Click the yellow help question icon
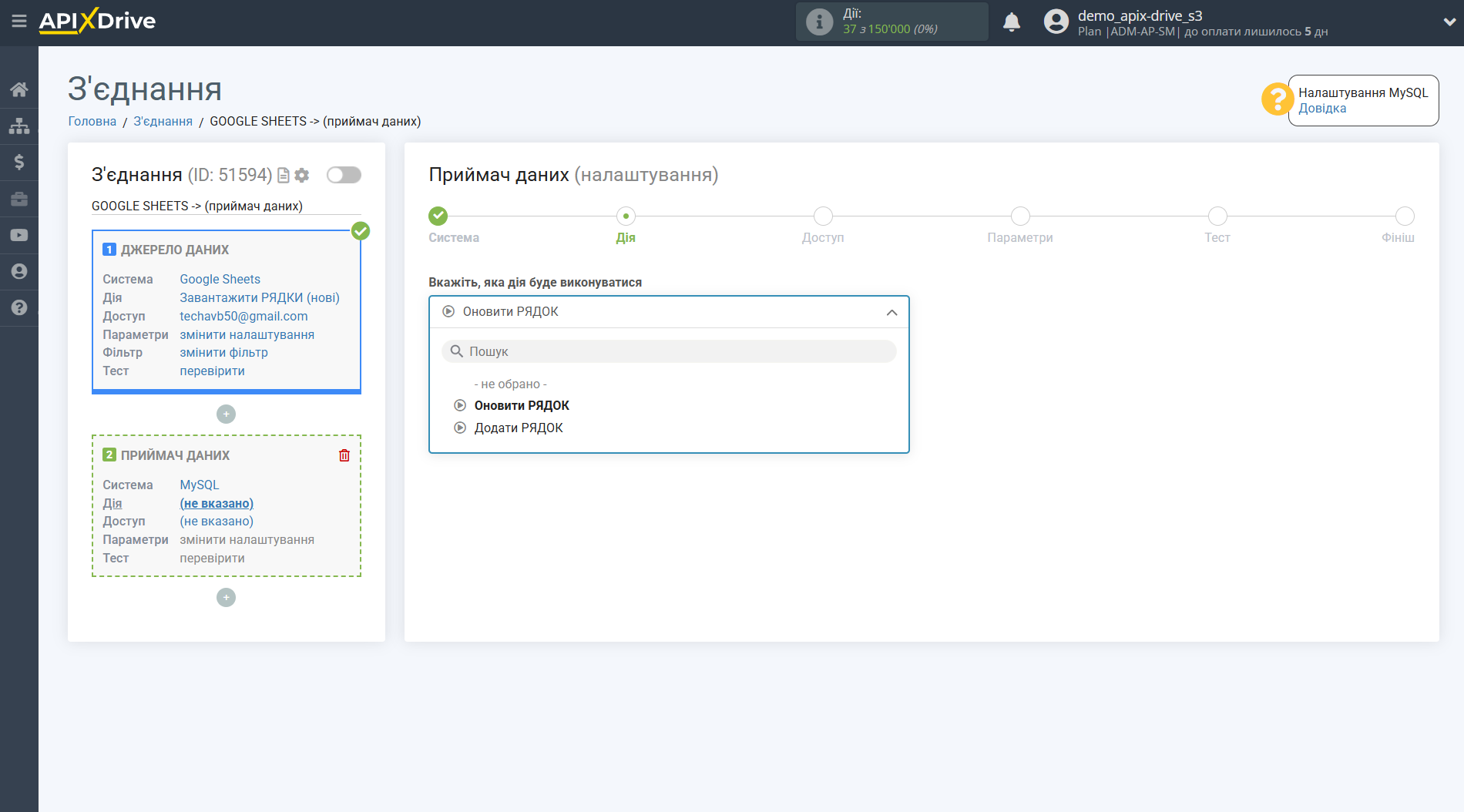This screenshot has height=812, width=1464. 1277,99
